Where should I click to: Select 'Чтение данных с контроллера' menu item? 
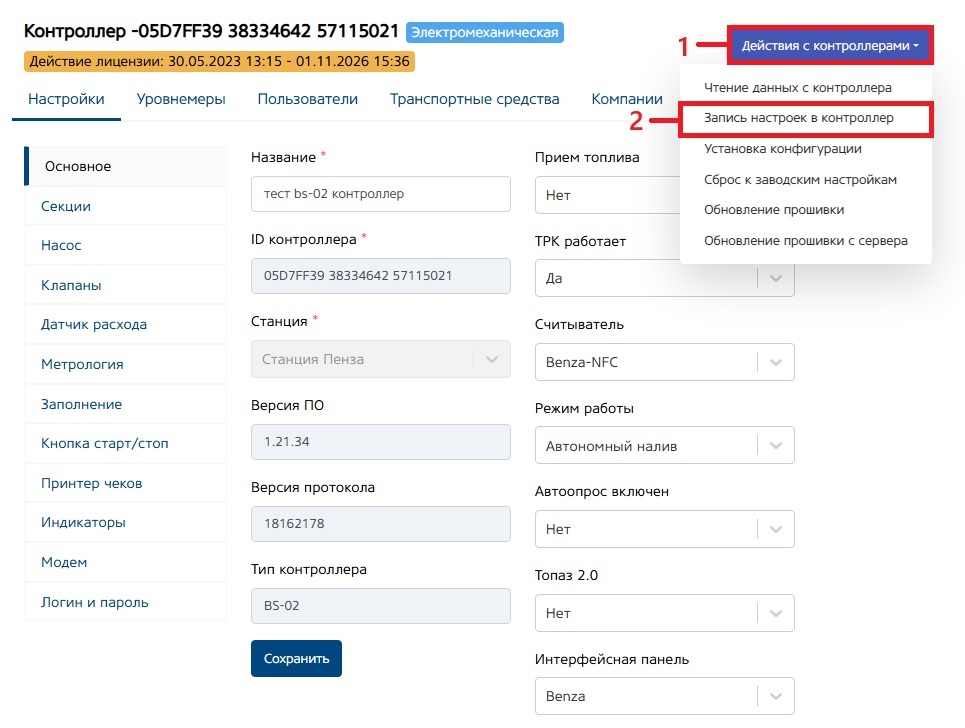tap(797, 88)
